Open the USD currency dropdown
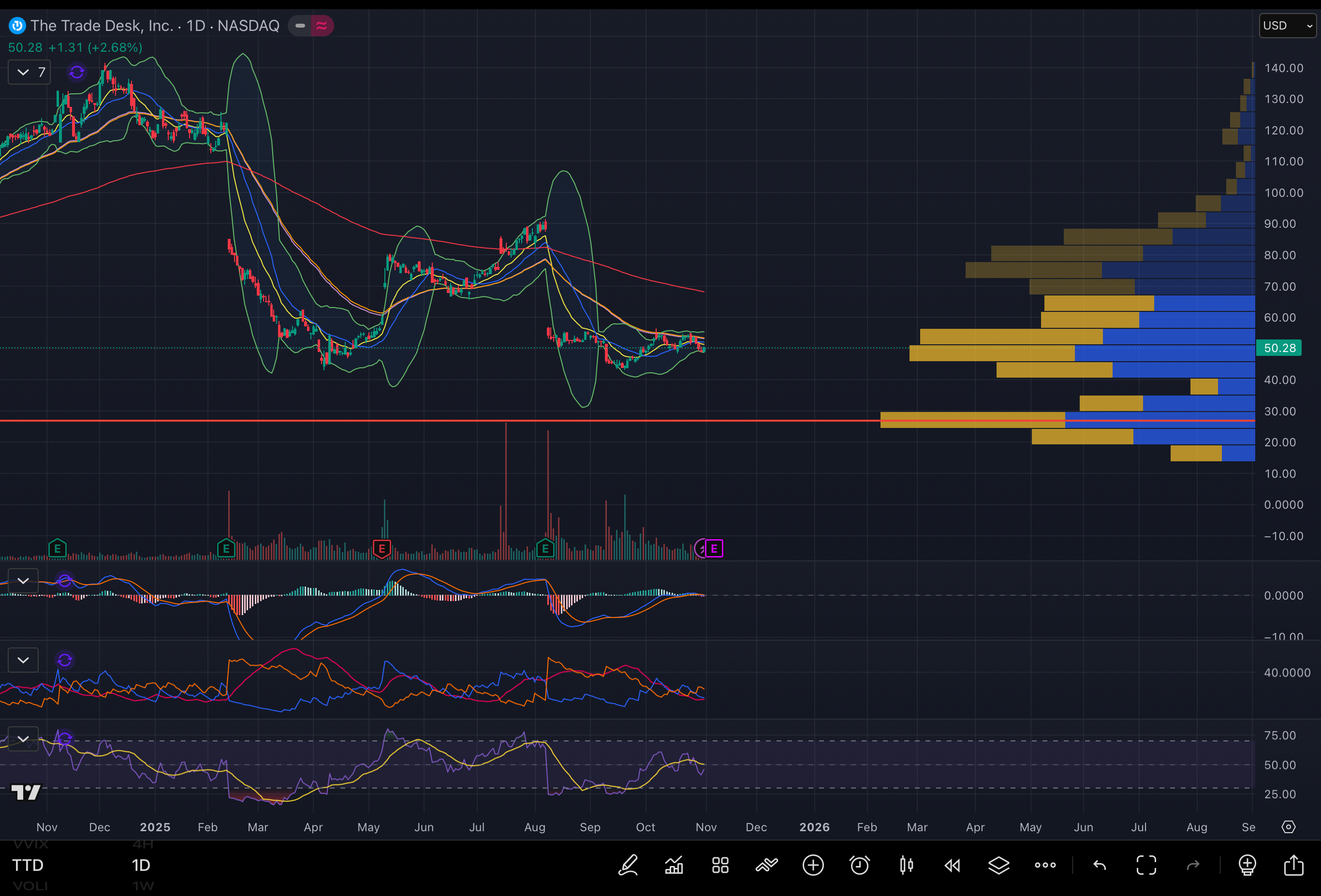This screenshot has height=896, width=1321. point(1288,26)
